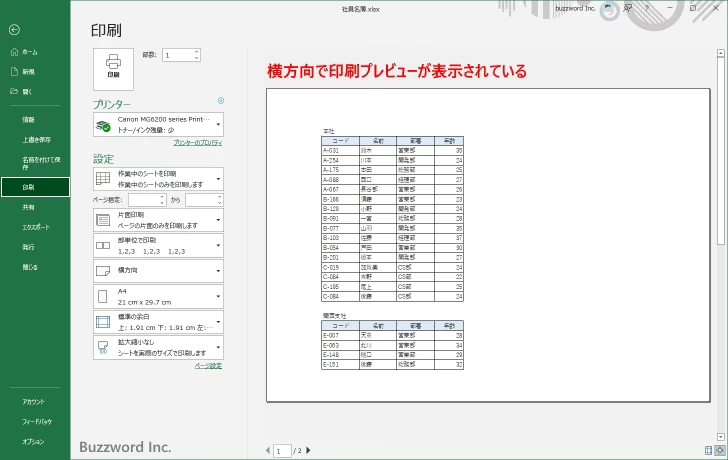Image resolution: width=728 pixels, height=460 pixels.
Task: Open the A4 paper size dropdown
Action: 158,297
